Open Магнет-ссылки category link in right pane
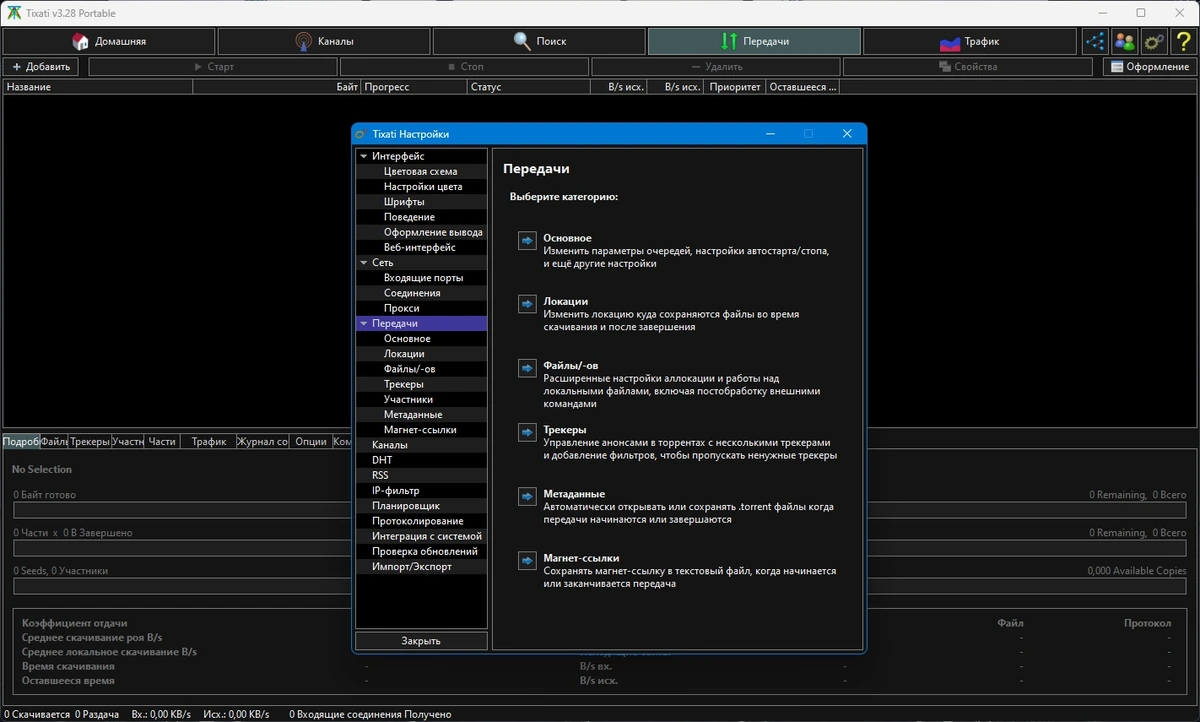Screen dimensions: 1200x722 (581, 558)
